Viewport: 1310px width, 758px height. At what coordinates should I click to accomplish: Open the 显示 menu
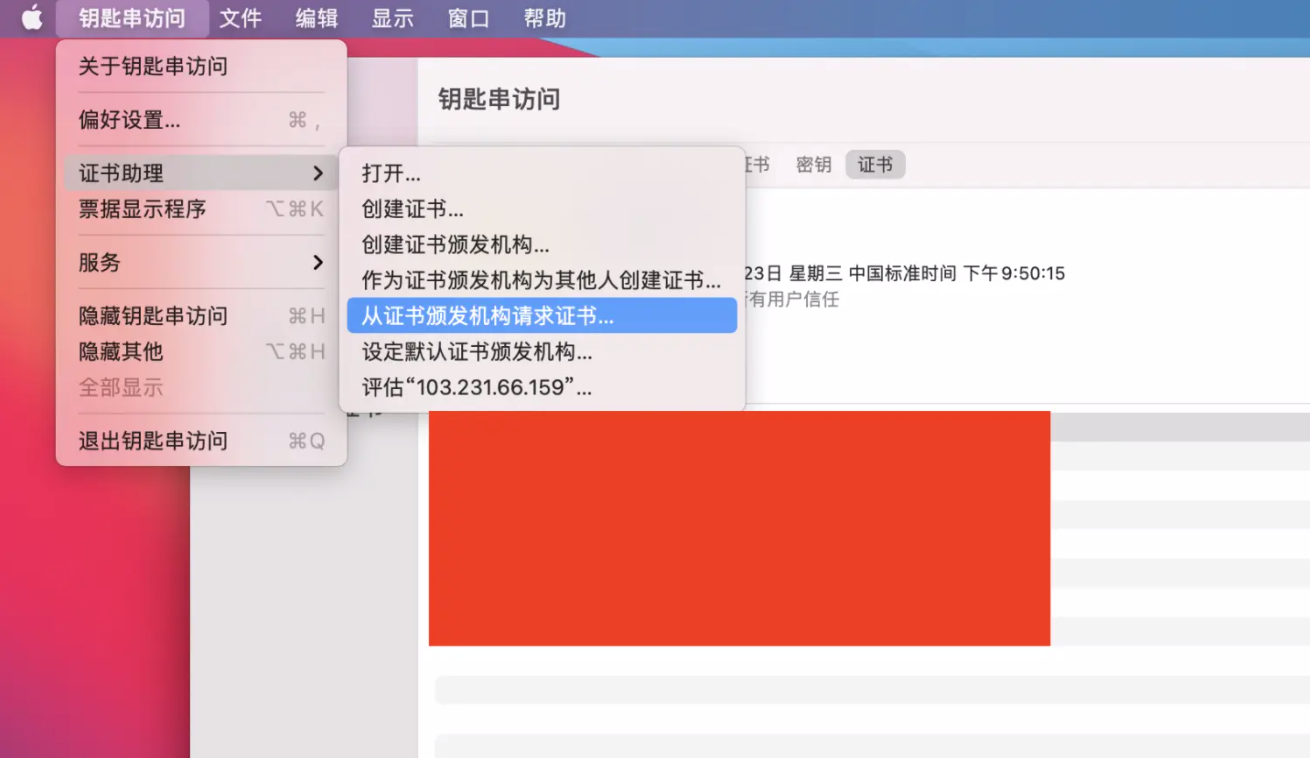[x=393, y=18]
